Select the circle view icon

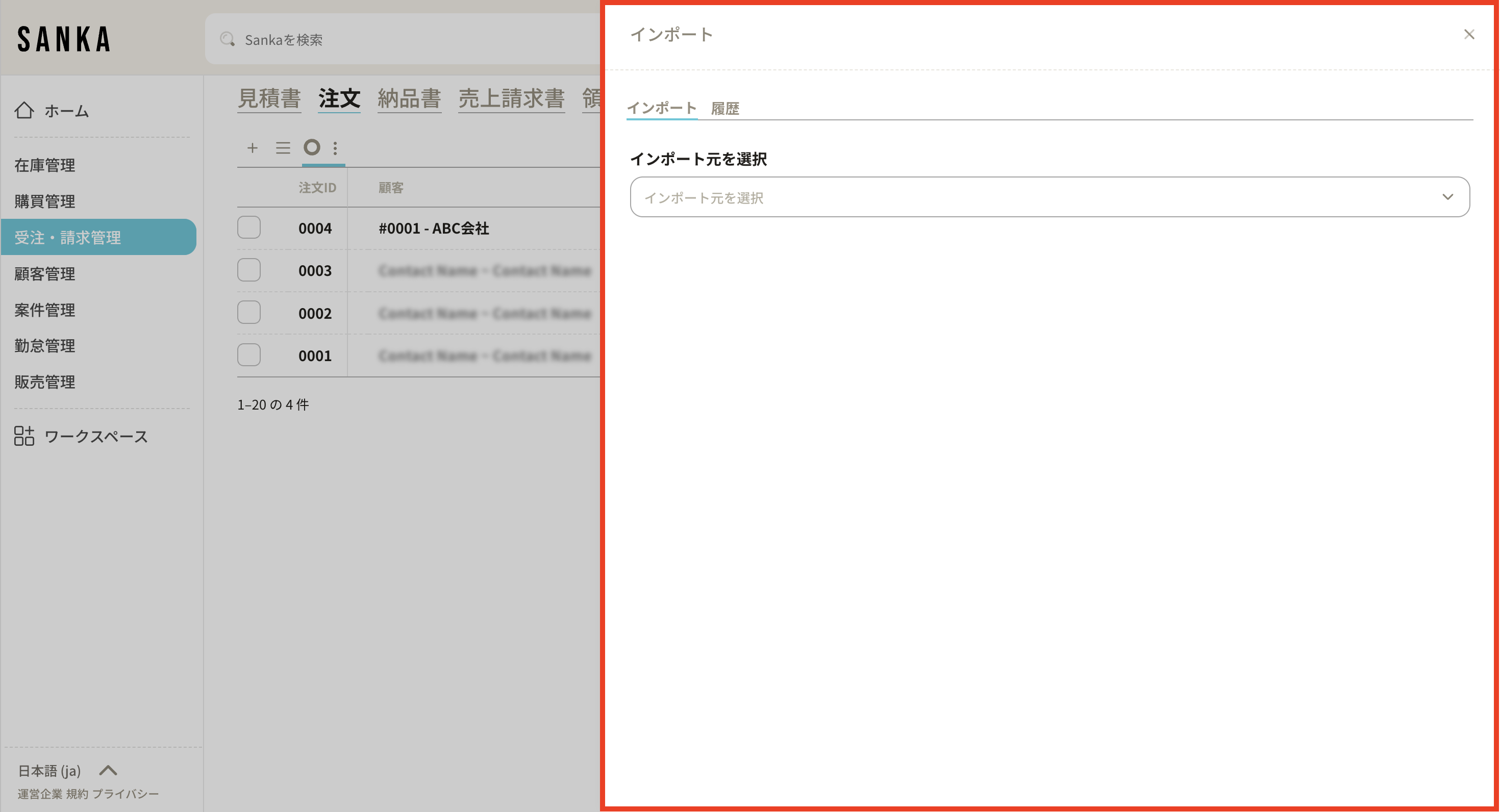pyautogui.click(x=312, y=147)
